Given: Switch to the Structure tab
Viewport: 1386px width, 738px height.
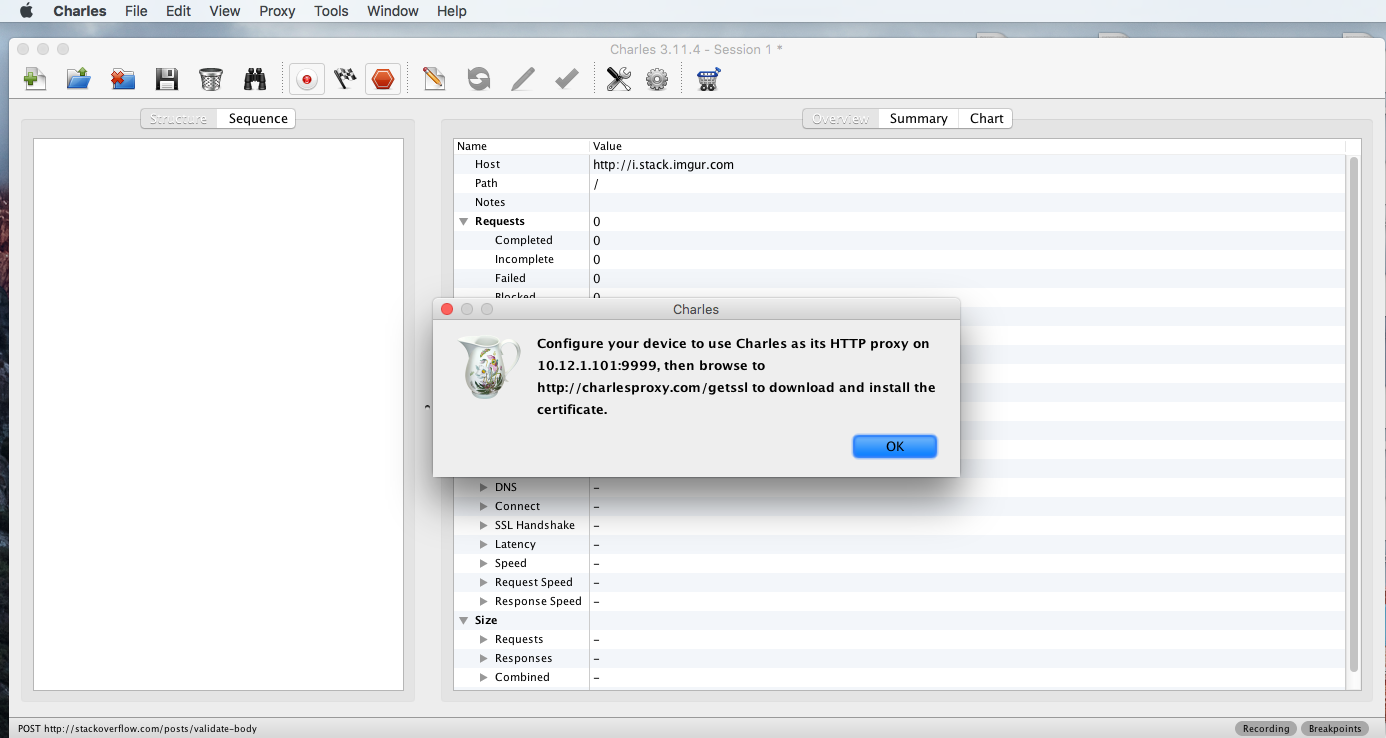Looking at the screenshot, I should pyautogui.click(x=178, y=118).
